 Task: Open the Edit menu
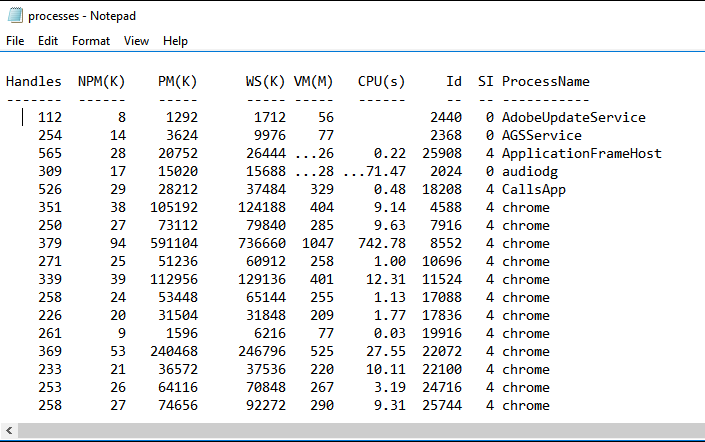tap(48, 41)
